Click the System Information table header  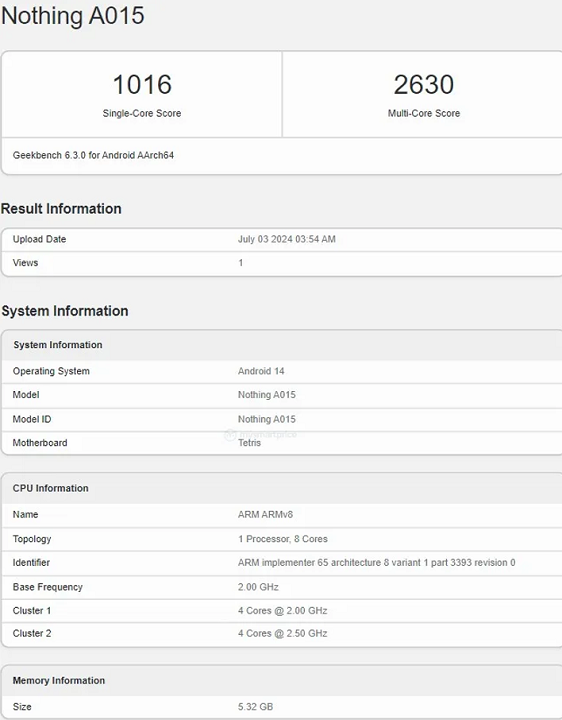[58, 345]
